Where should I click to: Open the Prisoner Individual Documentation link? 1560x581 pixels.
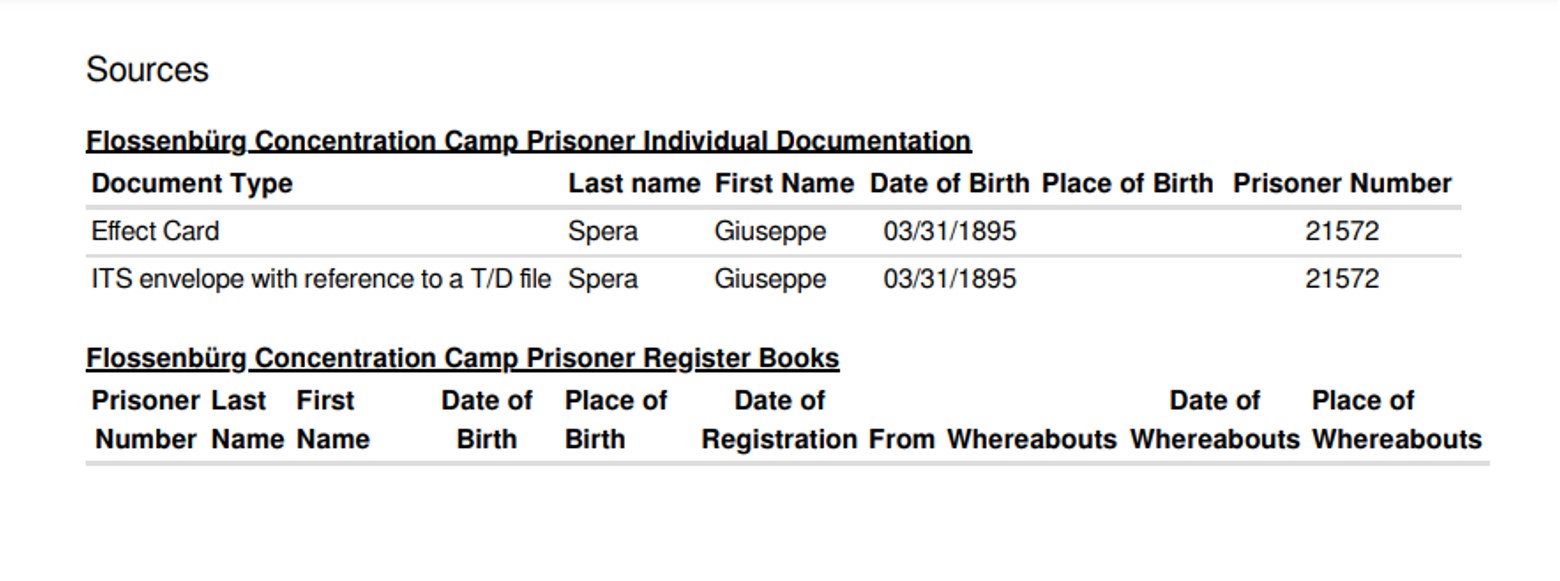click(x=528, y=141)
